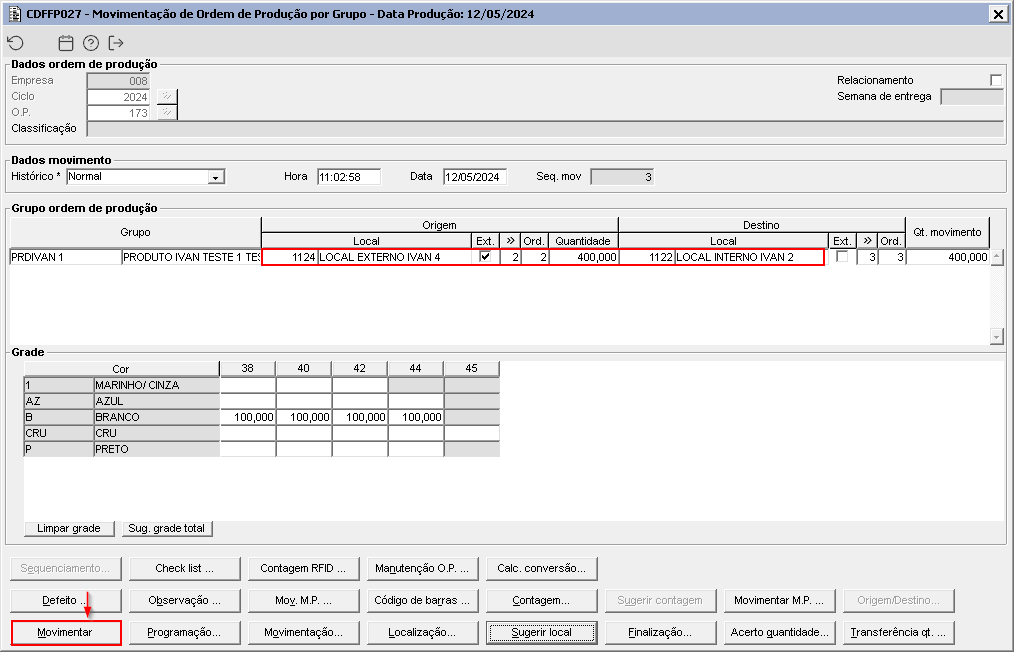This screenshot has height=652, width=1014.
Task: Click Calc. conversão... button
Action: pyautogui.click(x=541, y=569)
